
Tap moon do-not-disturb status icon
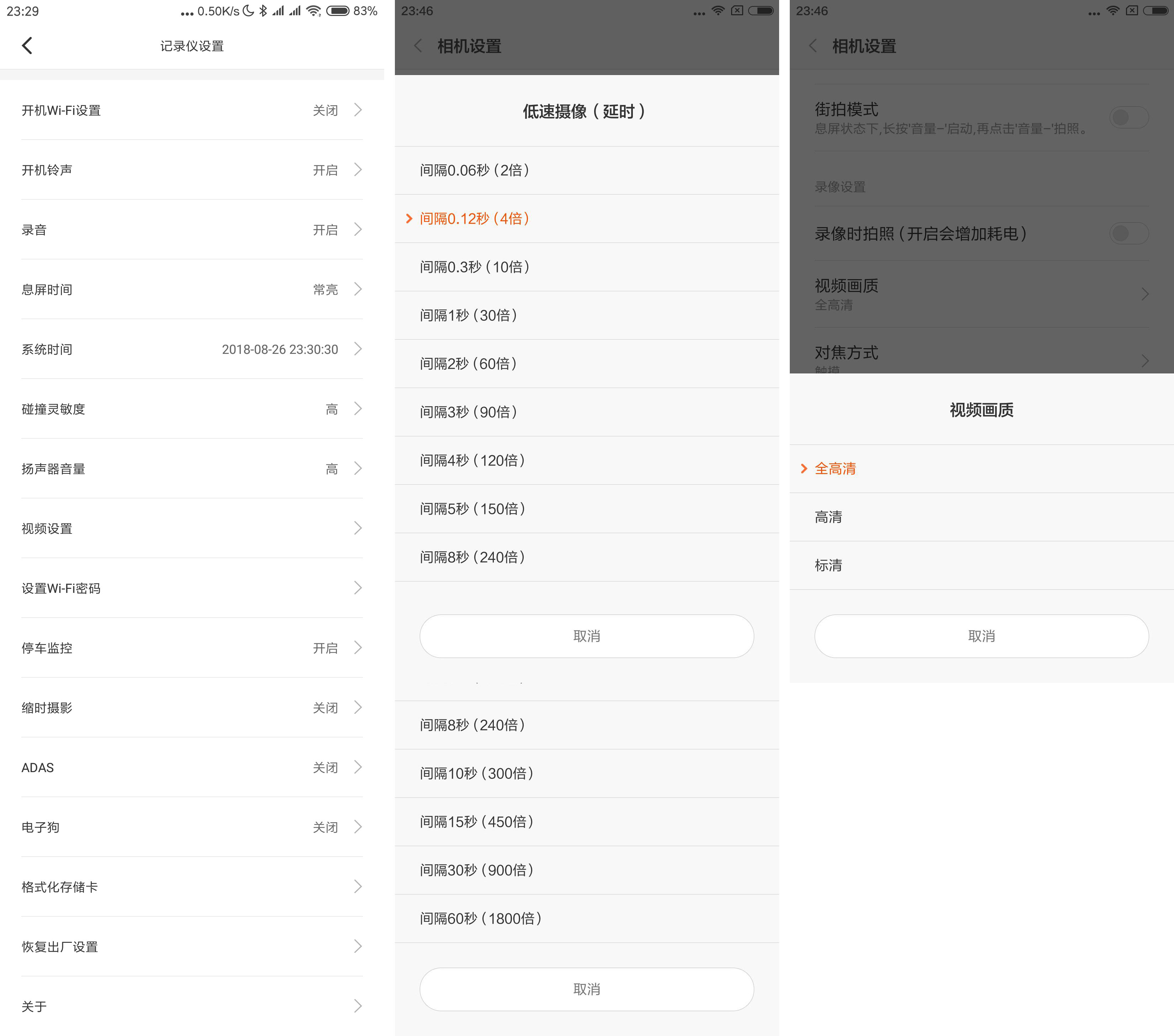click(249, 11)
